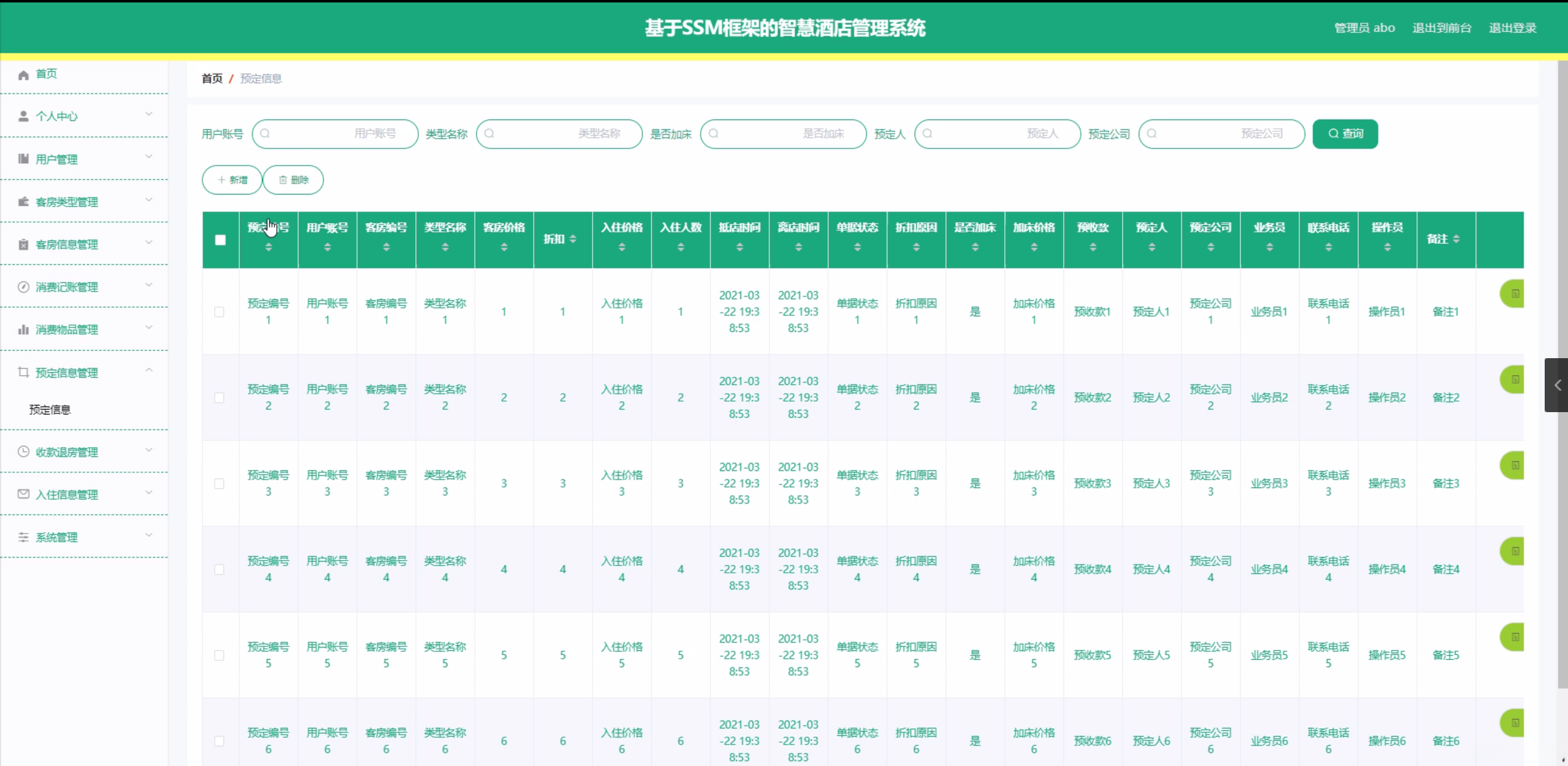The width and height of the screenshot is (1568, 766).
Task: Click the 查询 search button
Action: [x=1345, y=134]
